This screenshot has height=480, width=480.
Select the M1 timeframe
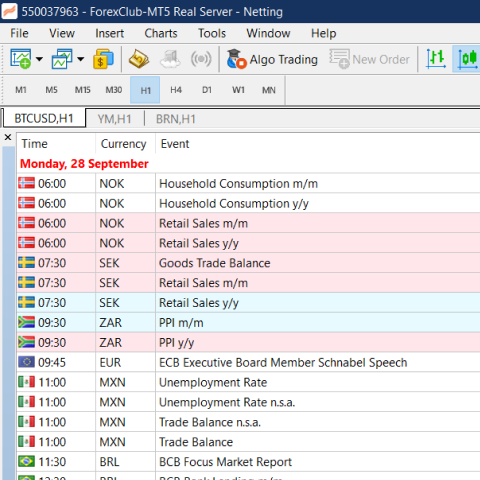pyautogui.click(x=21, y=90)
